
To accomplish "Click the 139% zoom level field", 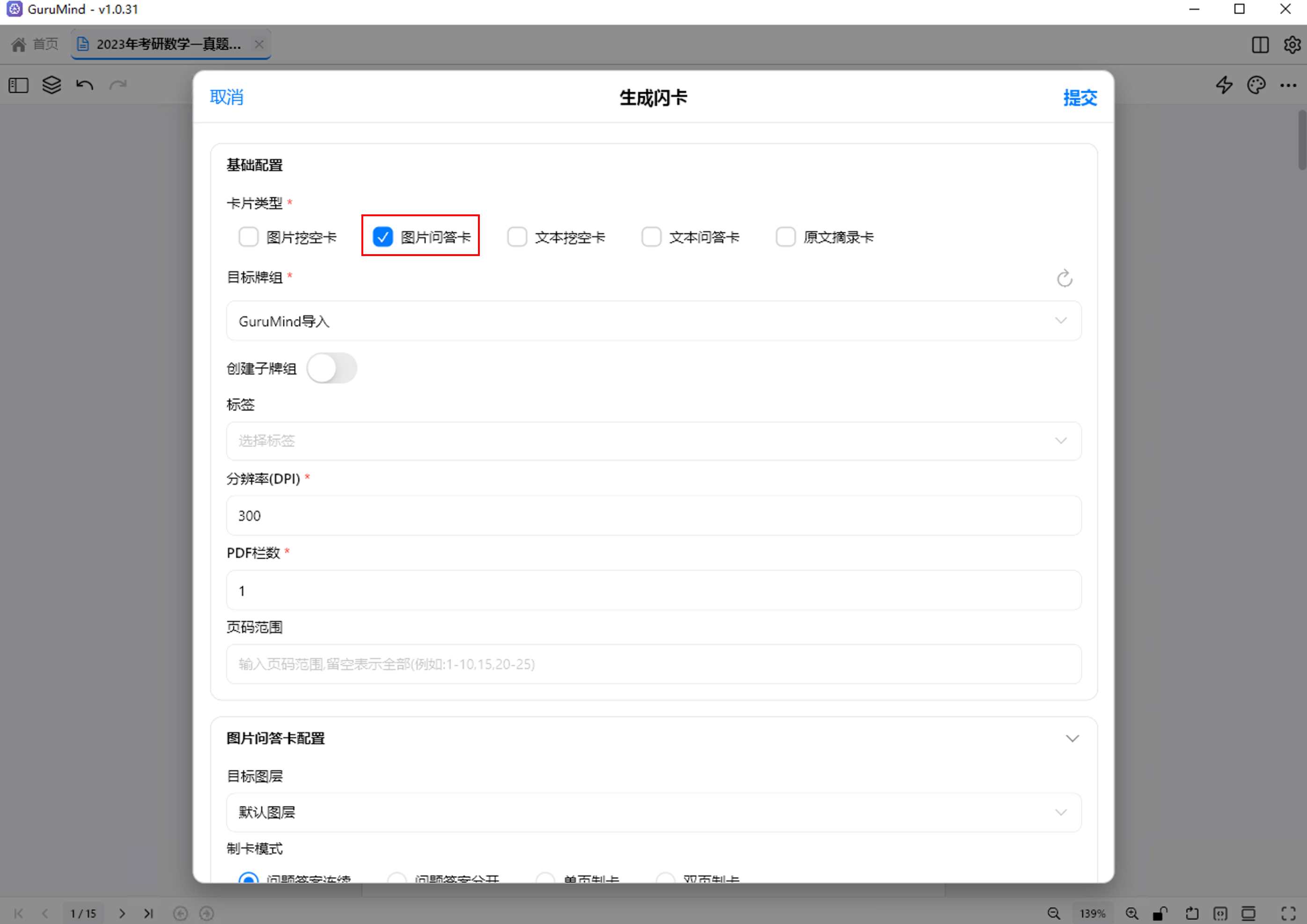I will point(1093,913).
